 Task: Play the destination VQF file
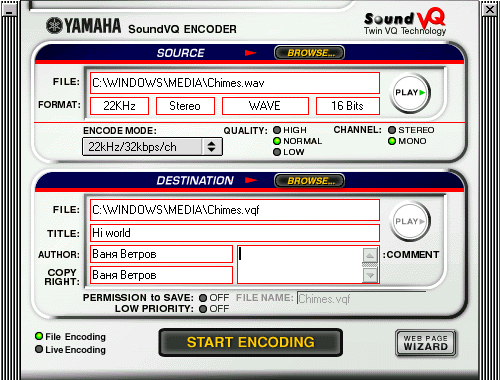[x=410, y=221]
